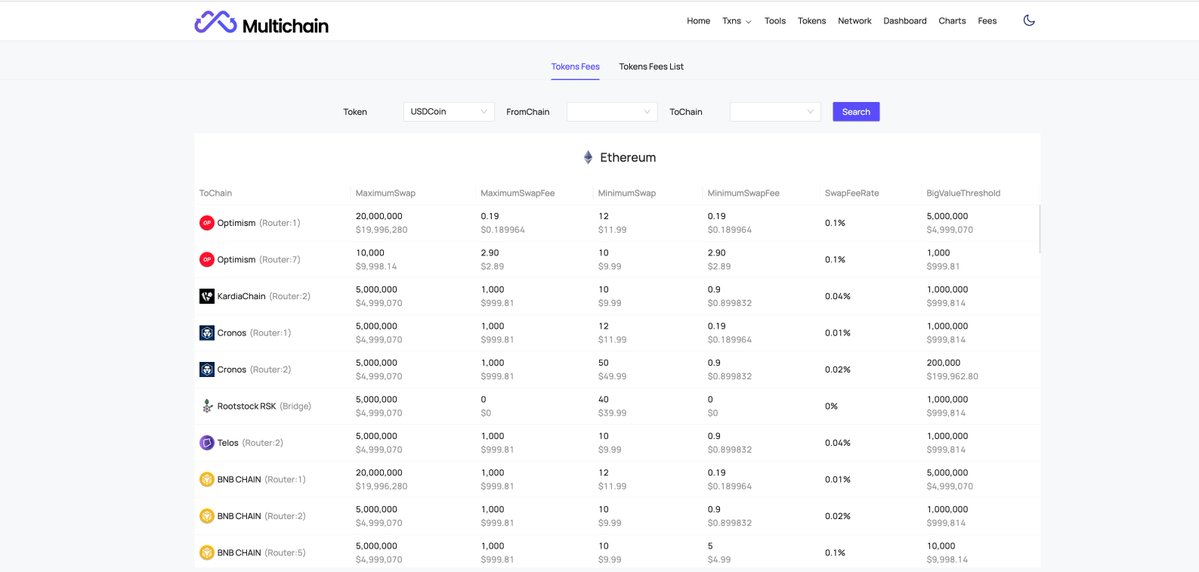The height and width of the screenshot is (572, 1199).
Task: Click Optimism icon in Router:1 row
Action: tap(206, 223)
